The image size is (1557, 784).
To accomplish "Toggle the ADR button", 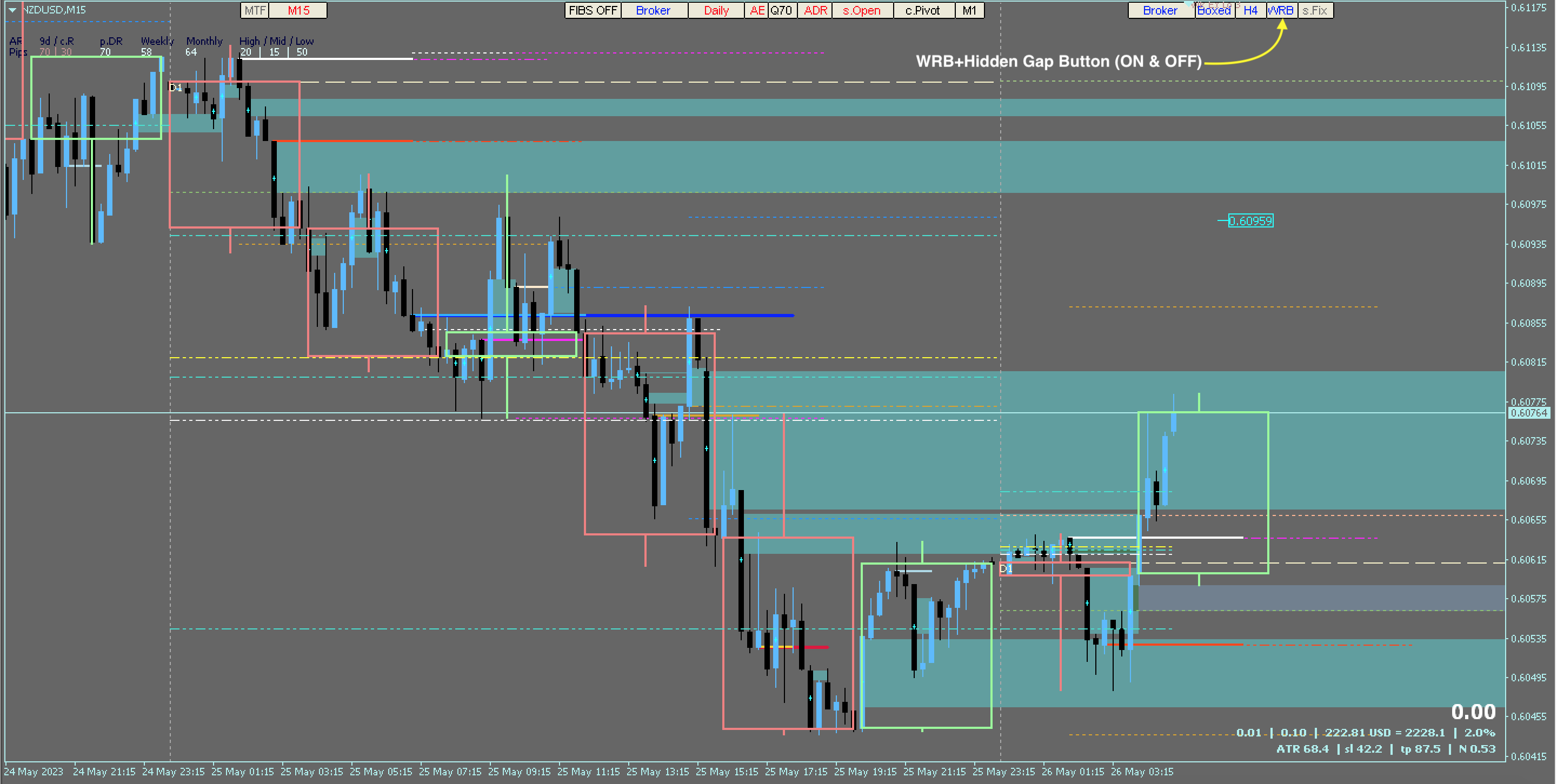I will pyautogui.click(x=815, y=10).
